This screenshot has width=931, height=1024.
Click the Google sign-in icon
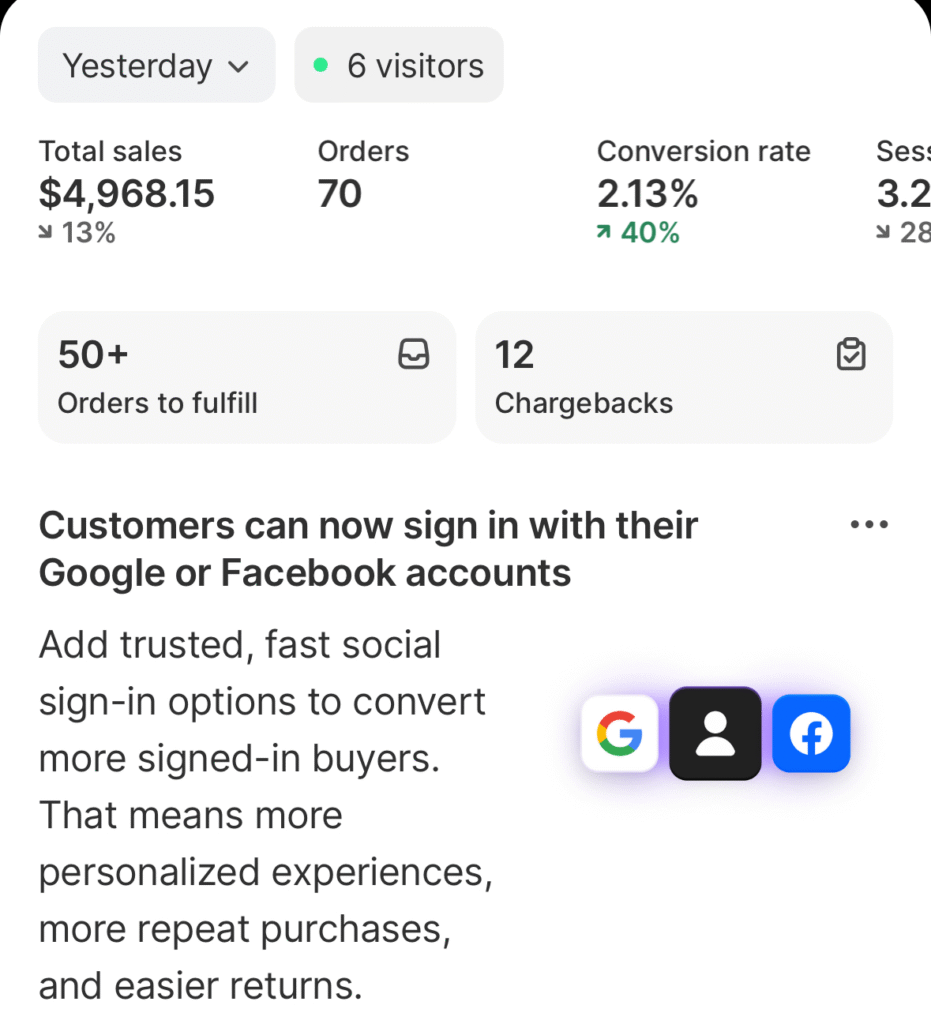[x=620, y=735]
